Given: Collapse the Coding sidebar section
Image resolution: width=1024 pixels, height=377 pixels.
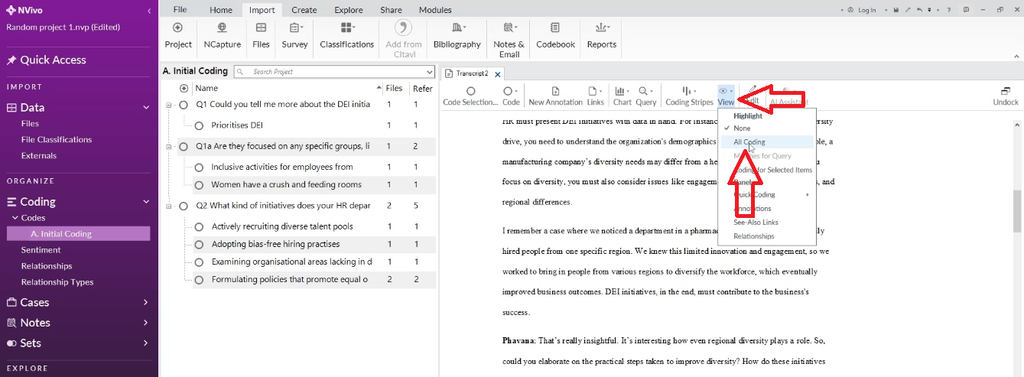Looking at the screenshot, I should (146, 202).
